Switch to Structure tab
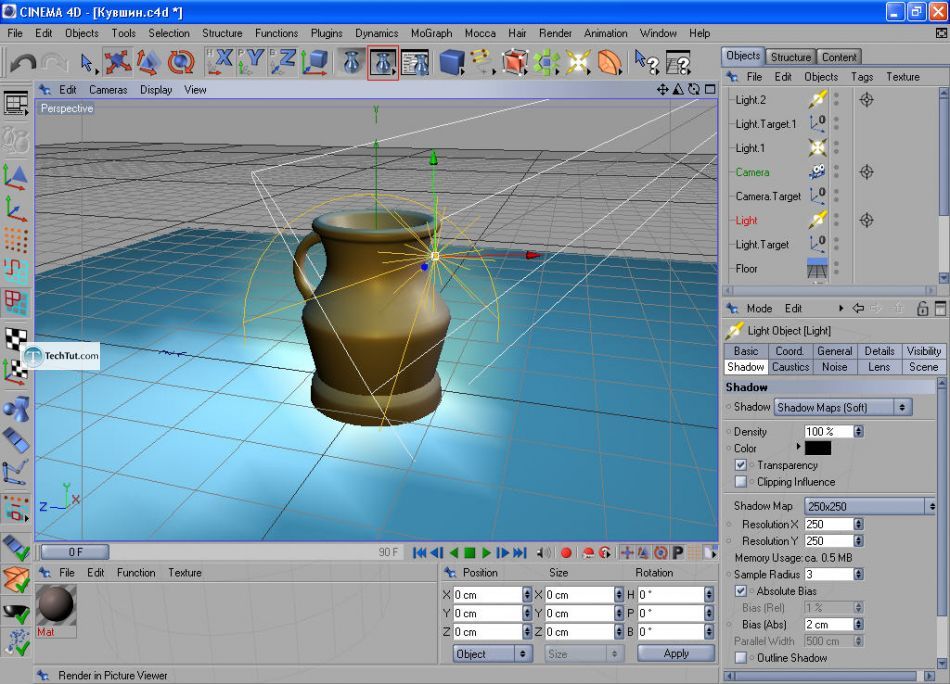 (x=791, y=57)
